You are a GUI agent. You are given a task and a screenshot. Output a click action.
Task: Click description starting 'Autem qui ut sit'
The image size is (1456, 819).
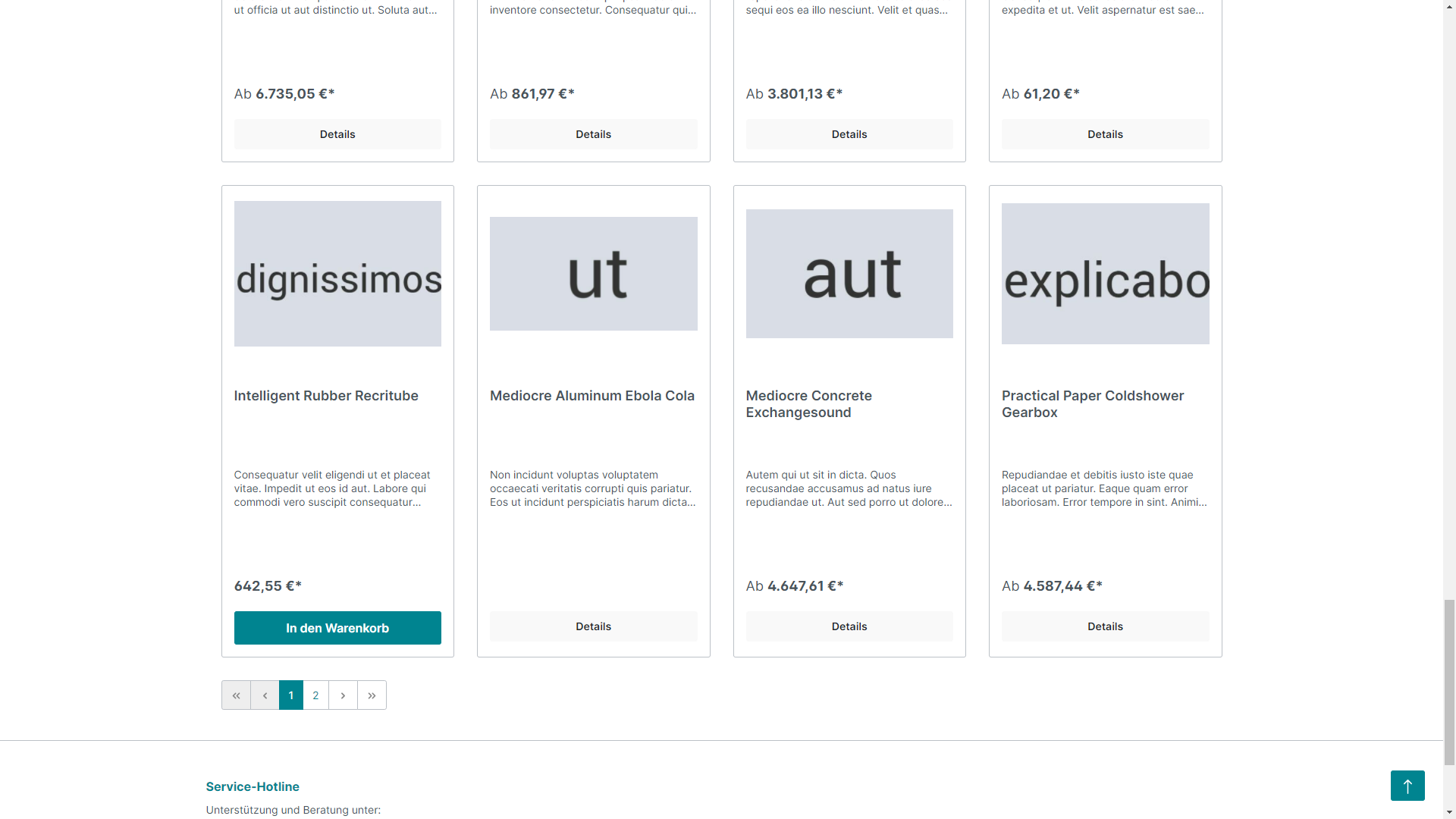[849, 488]
